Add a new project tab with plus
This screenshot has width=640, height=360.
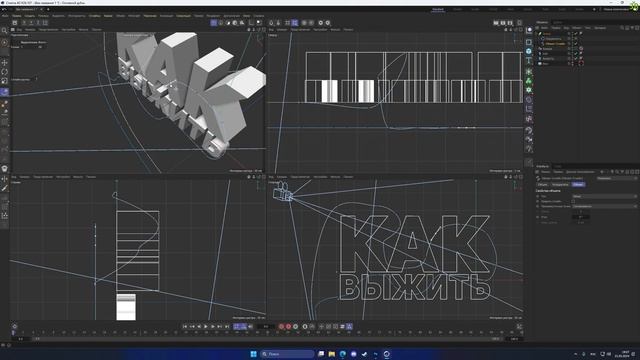(48, 9)
